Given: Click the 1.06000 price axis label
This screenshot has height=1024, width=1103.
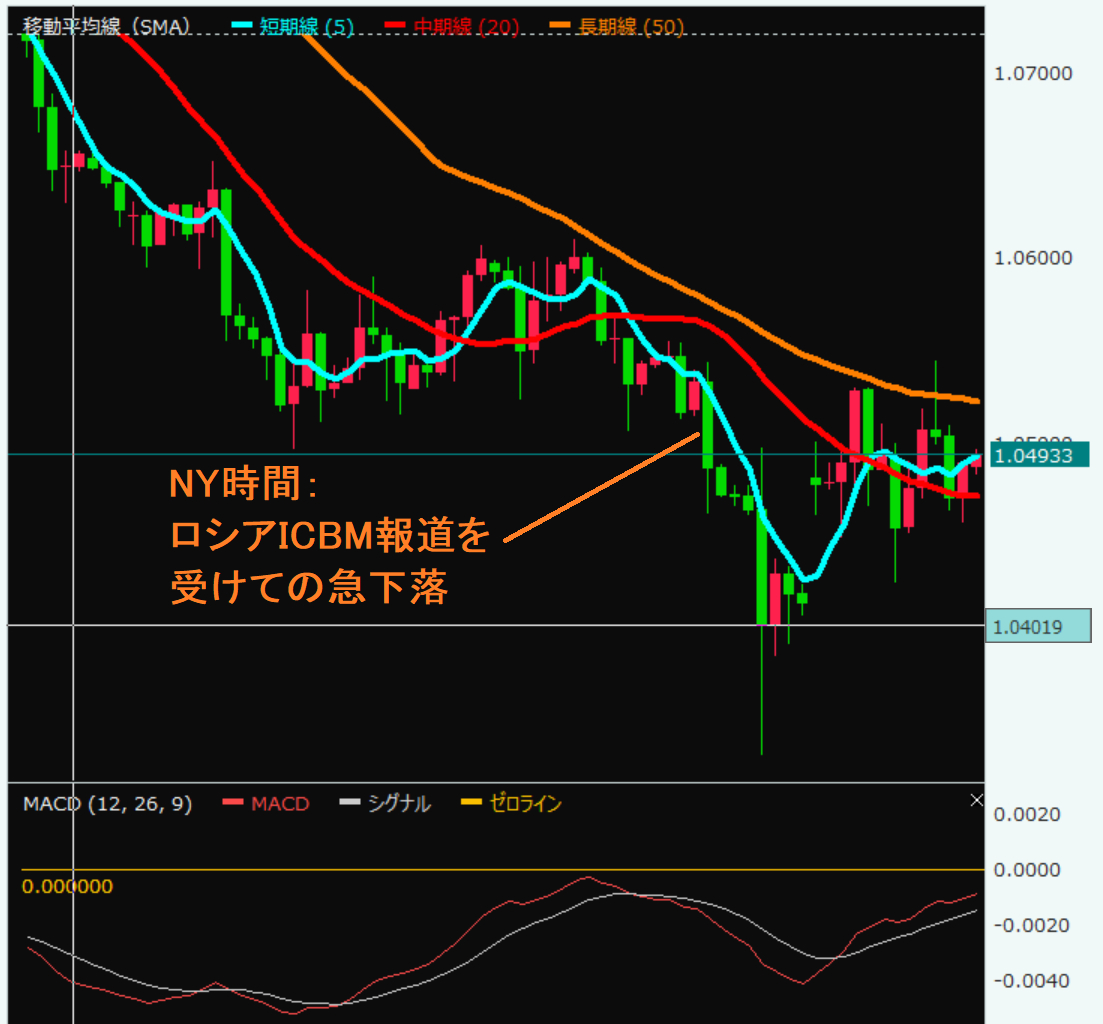Looking at the screenshot, I should coord(1033,258).
